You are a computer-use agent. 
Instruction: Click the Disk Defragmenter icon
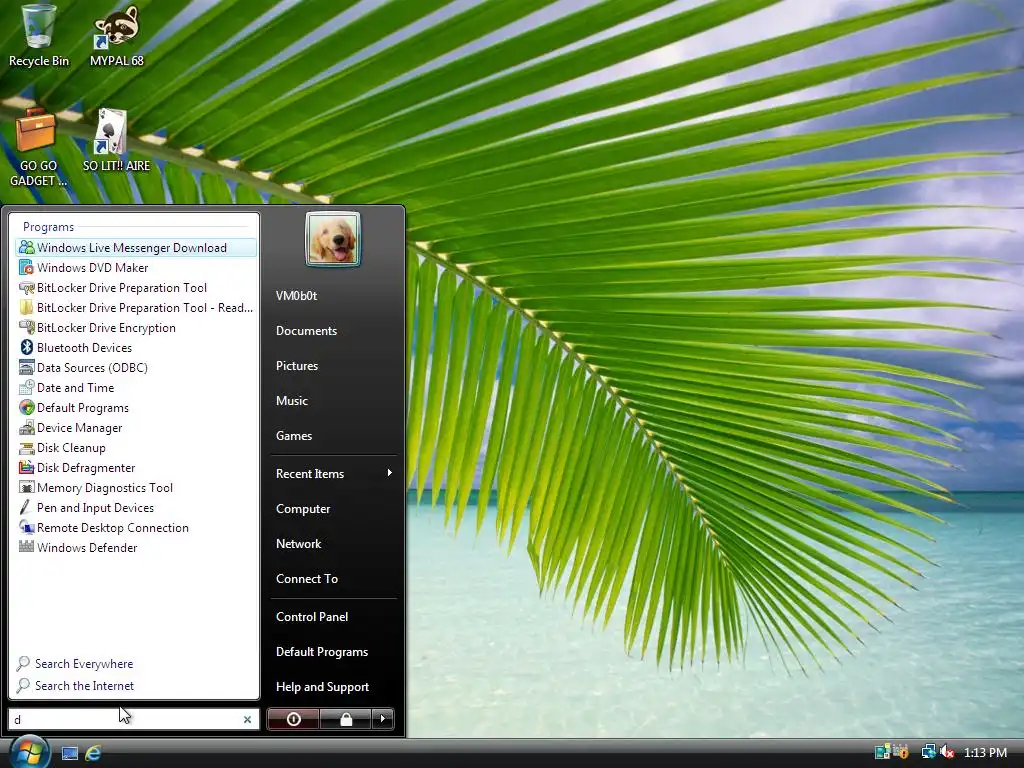(x=26, y=468)
